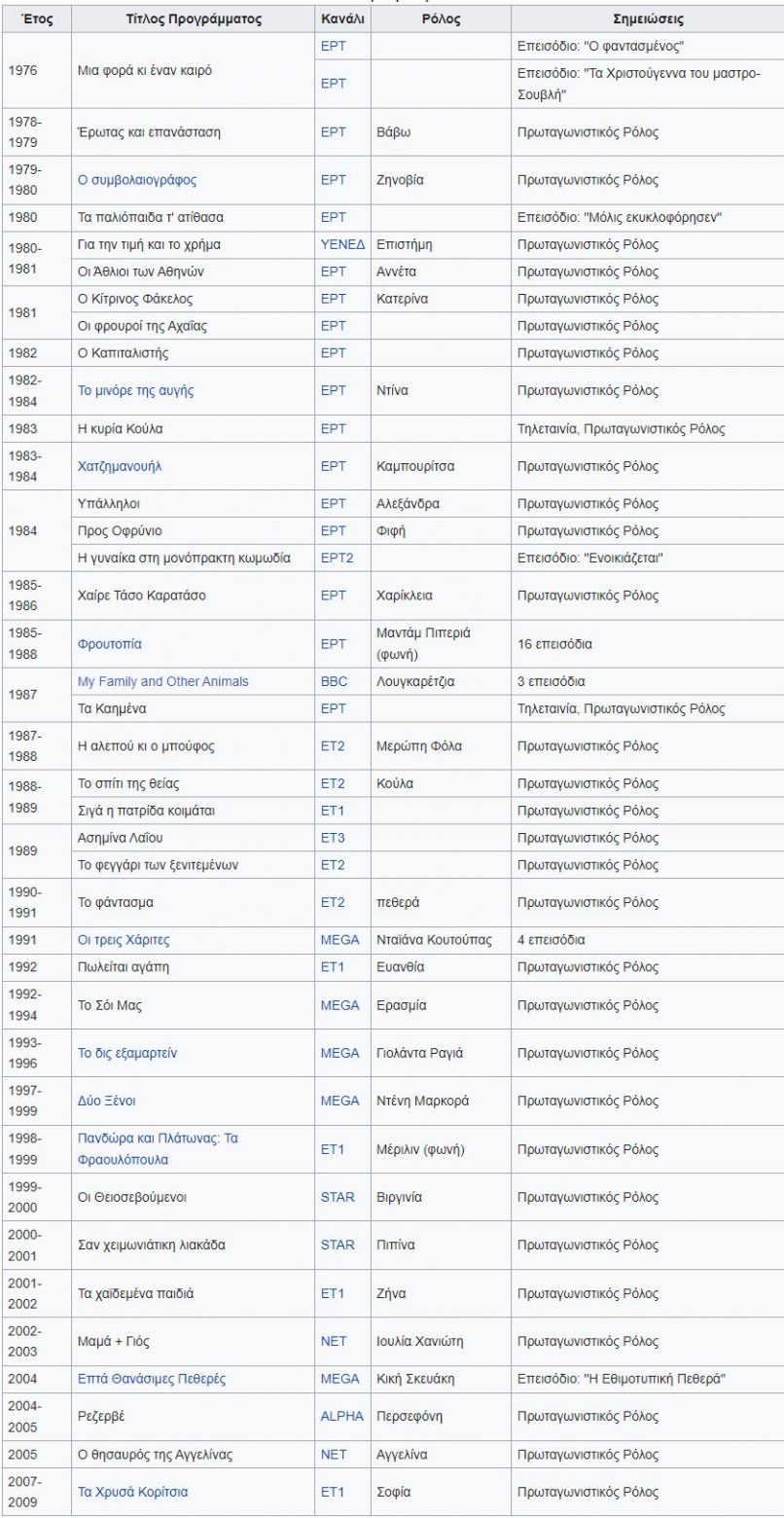Open Πανδώρα και Πλάτωνας: Τα Φραουλόπουλα link
Image resolution: width=784 pixels, height=1518 pixels.
click(x=157, y=1148)
